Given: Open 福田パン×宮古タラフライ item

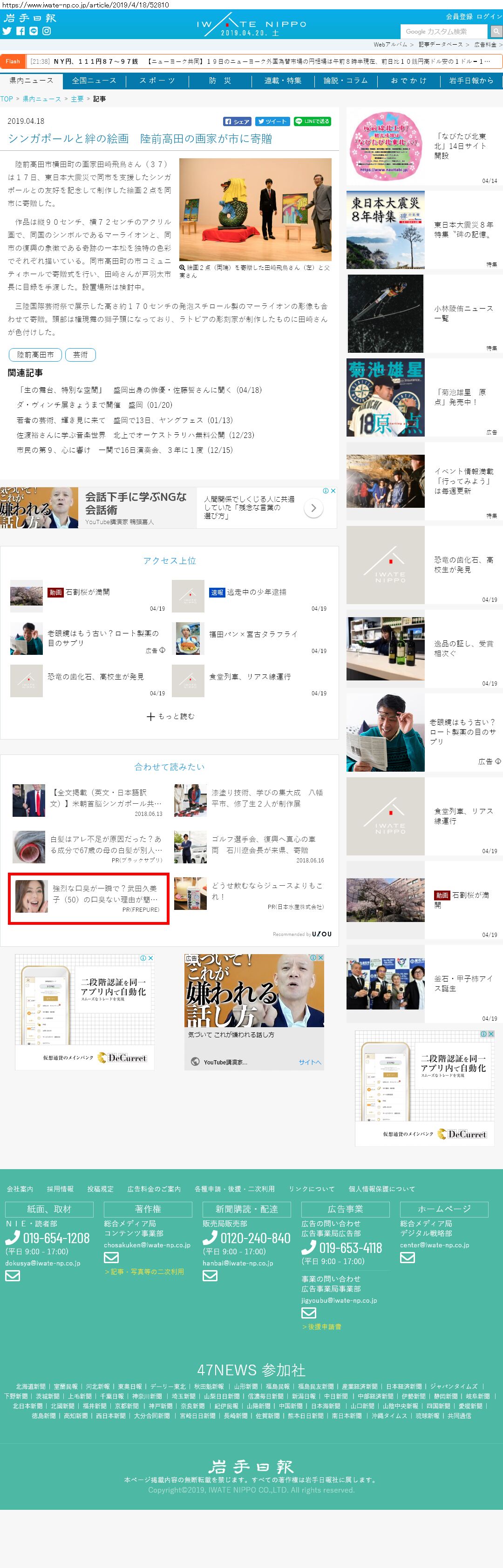Looking at the screenshot, I should (x=253, y=633).
